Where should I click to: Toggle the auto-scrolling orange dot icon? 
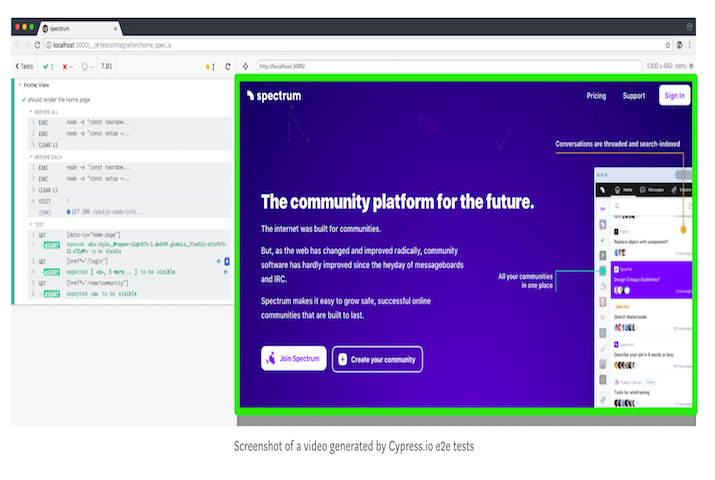(x=209, y=66)
